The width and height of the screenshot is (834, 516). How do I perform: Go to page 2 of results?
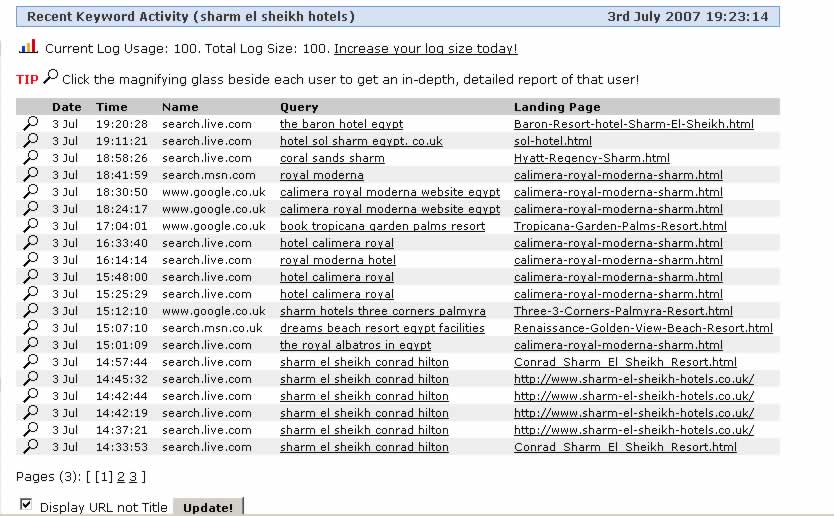click(121, 477)
